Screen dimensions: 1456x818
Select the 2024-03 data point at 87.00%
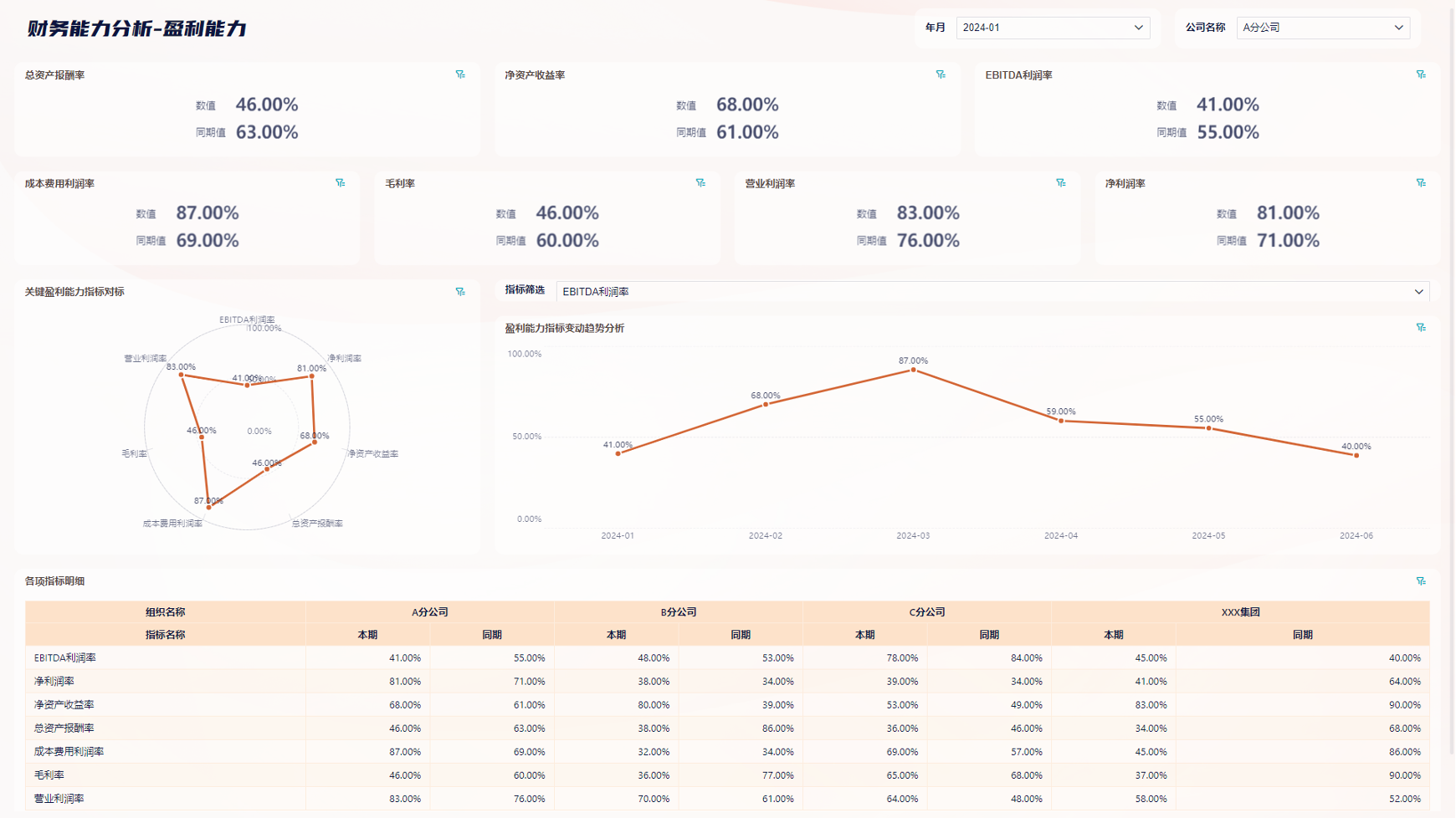click(x=913, y=370)
